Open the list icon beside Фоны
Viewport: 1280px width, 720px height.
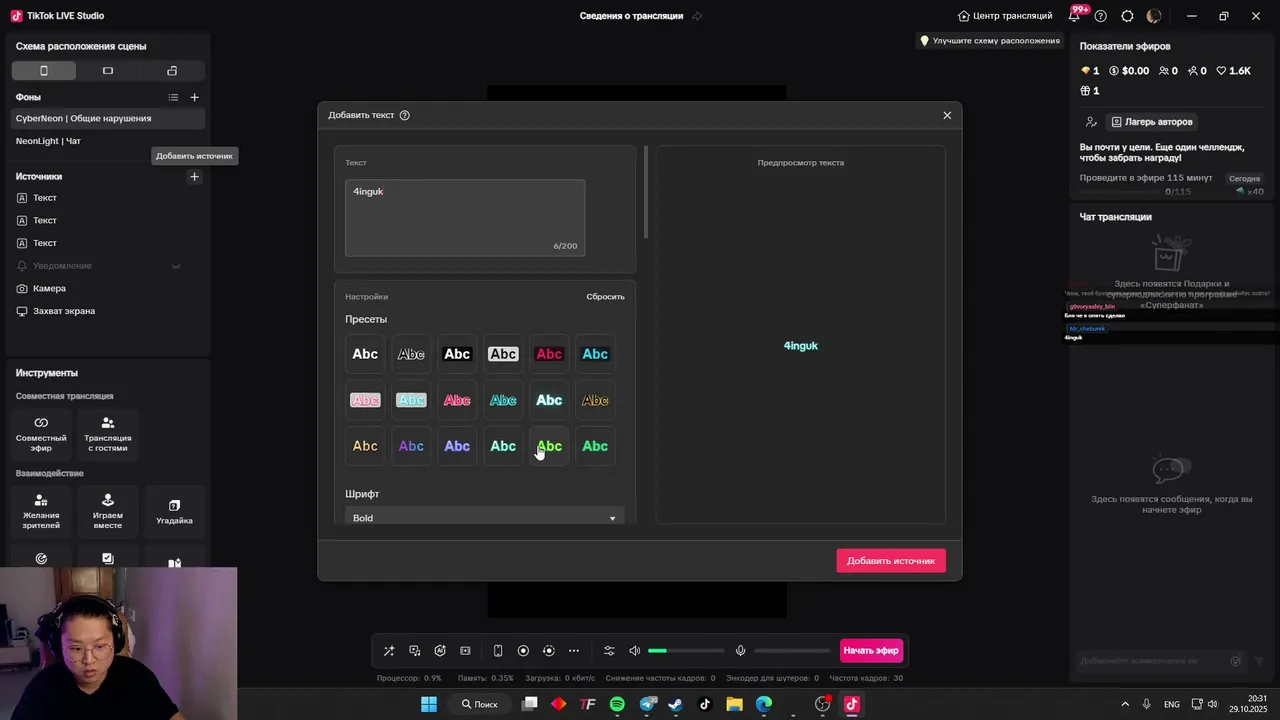173,97
